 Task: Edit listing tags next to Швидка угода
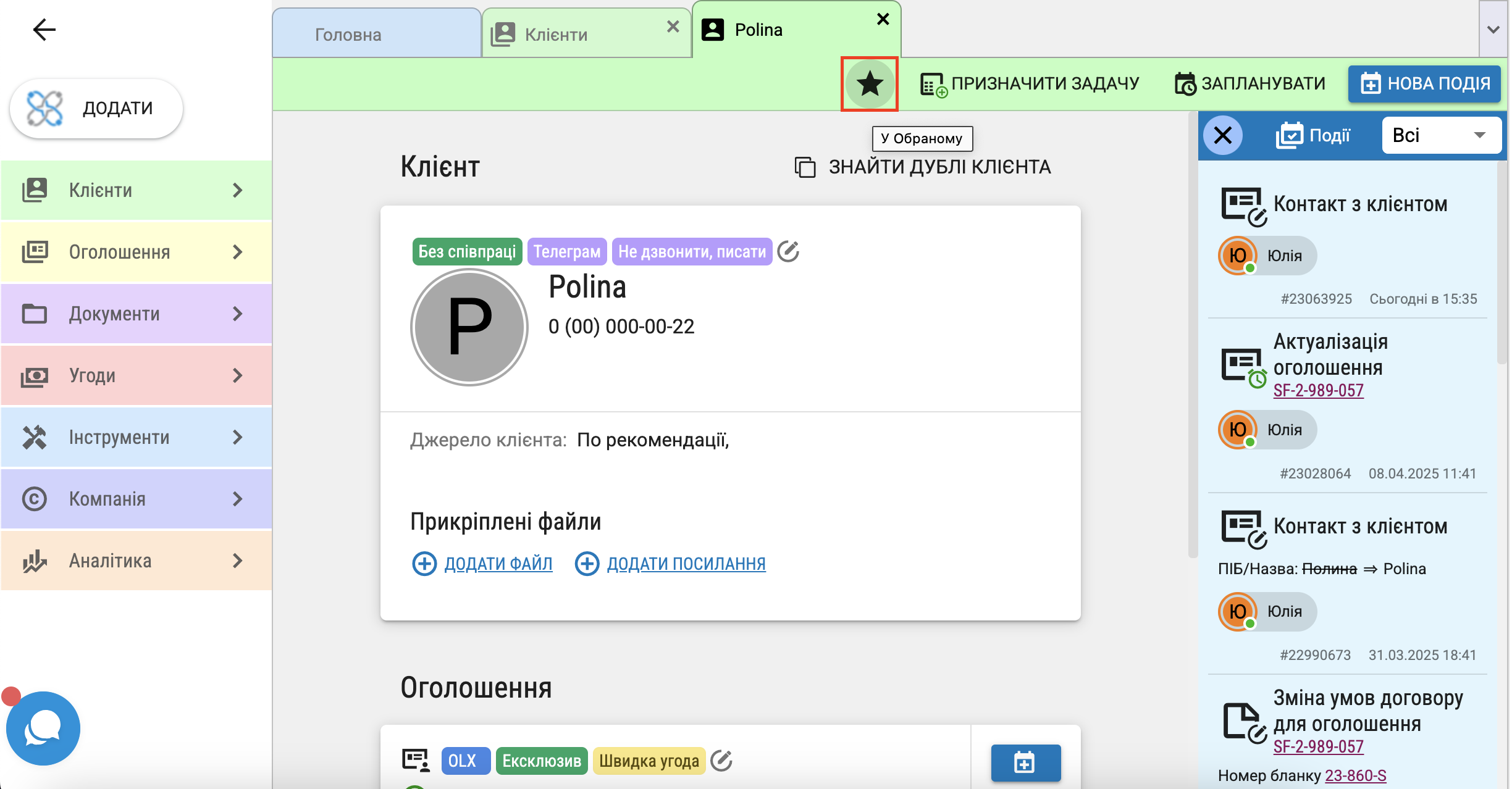(721, 761)
